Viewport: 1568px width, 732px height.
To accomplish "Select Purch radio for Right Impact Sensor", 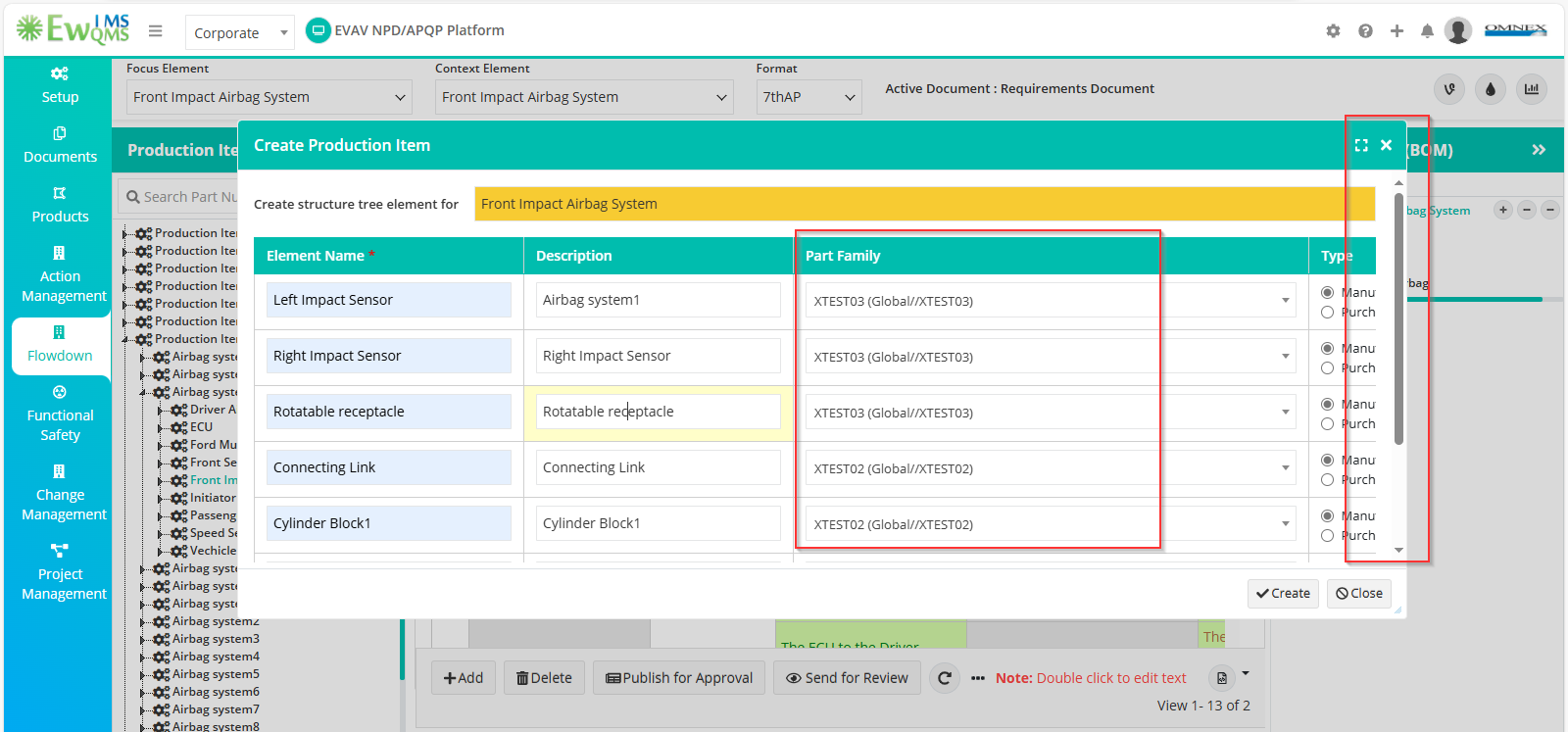I will tap(1327, 368).
